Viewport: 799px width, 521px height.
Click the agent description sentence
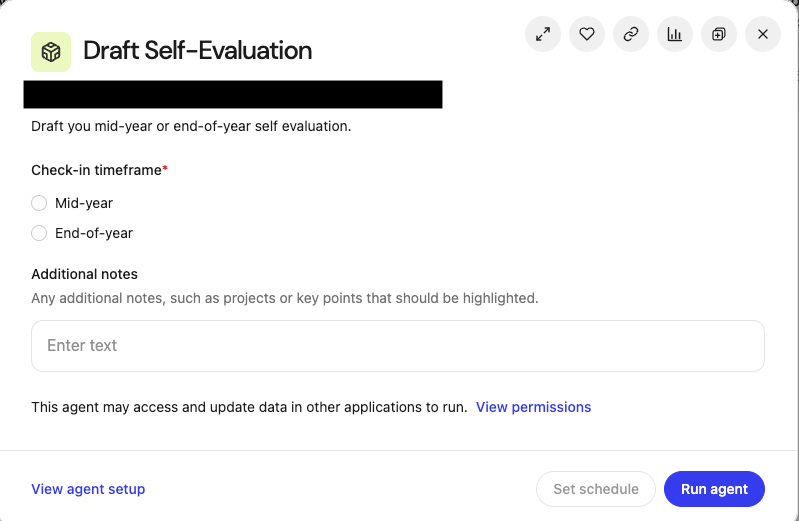[x=191, y=126]
